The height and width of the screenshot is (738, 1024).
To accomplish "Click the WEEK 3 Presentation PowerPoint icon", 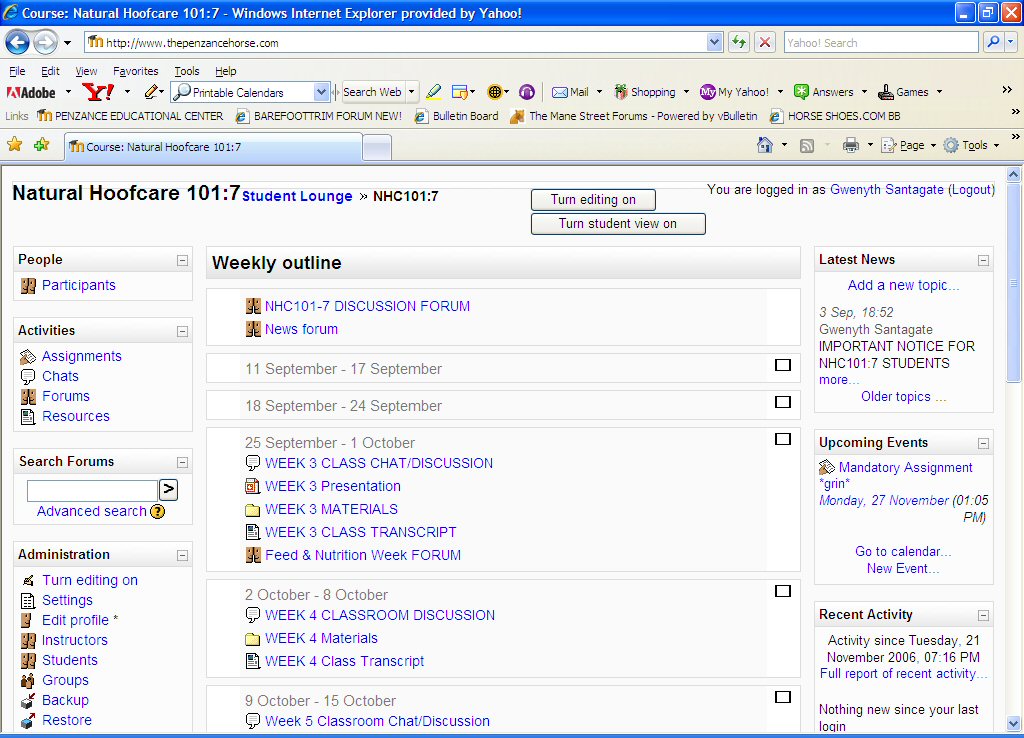I will [x=253, y=487].
